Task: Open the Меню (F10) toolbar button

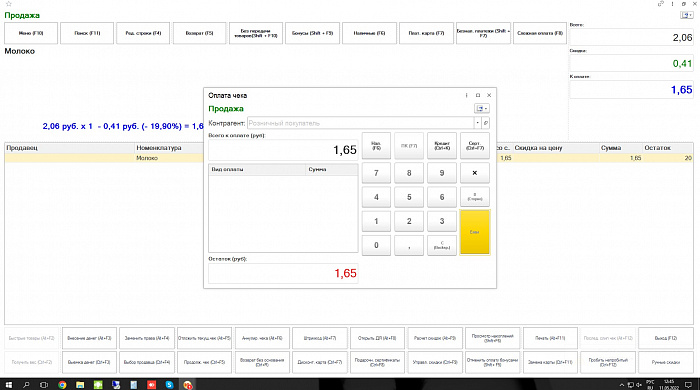Action: pos(31,33)
